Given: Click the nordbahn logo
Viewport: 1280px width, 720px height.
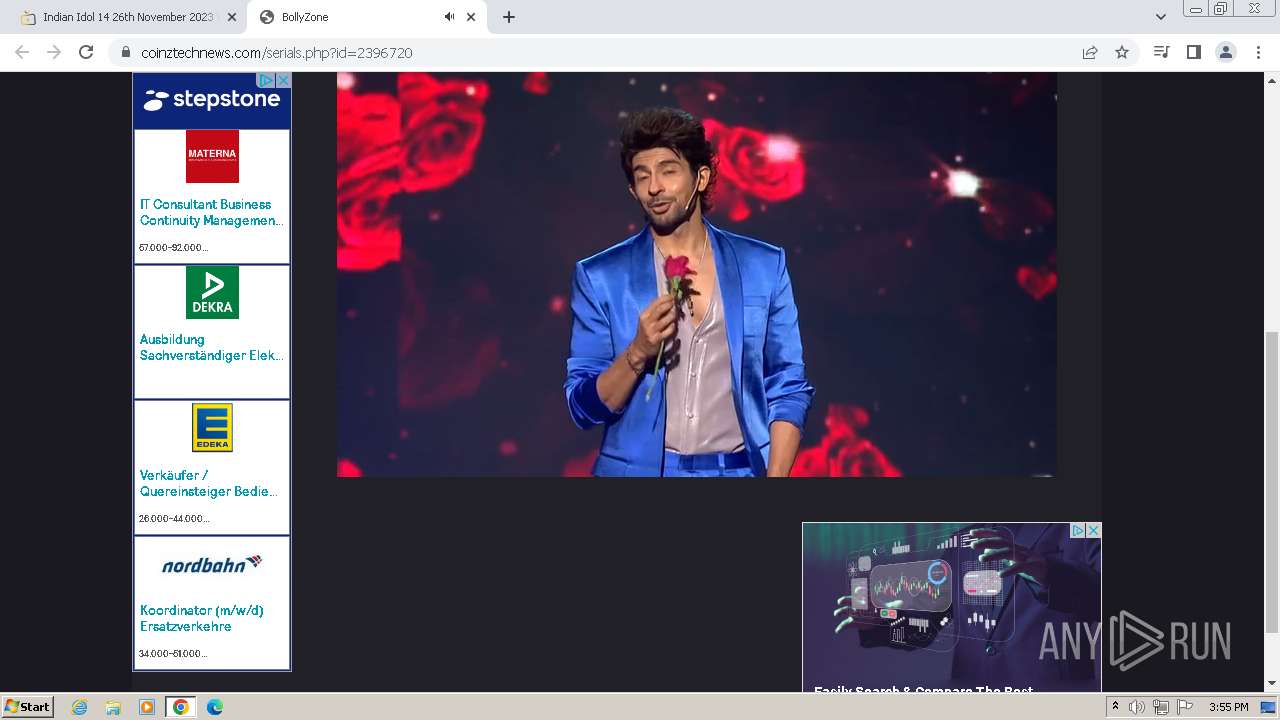Looking at the screenshot, I should click(212, 565).
